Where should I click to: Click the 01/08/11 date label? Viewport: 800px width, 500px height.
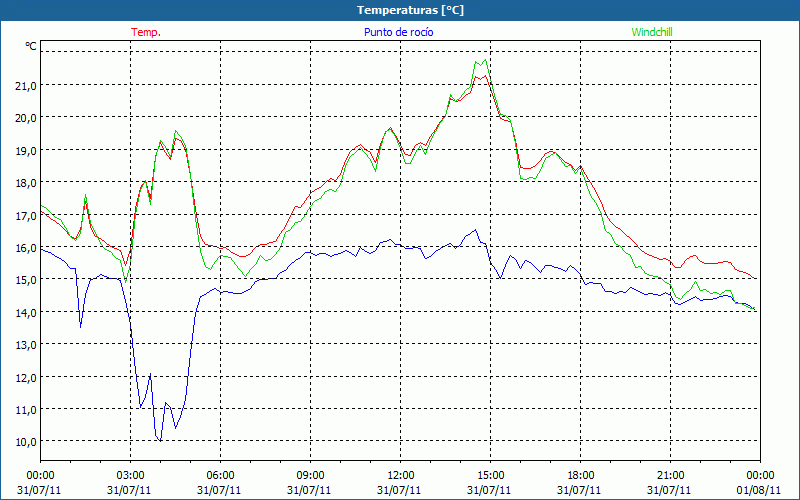pos(760,490)
